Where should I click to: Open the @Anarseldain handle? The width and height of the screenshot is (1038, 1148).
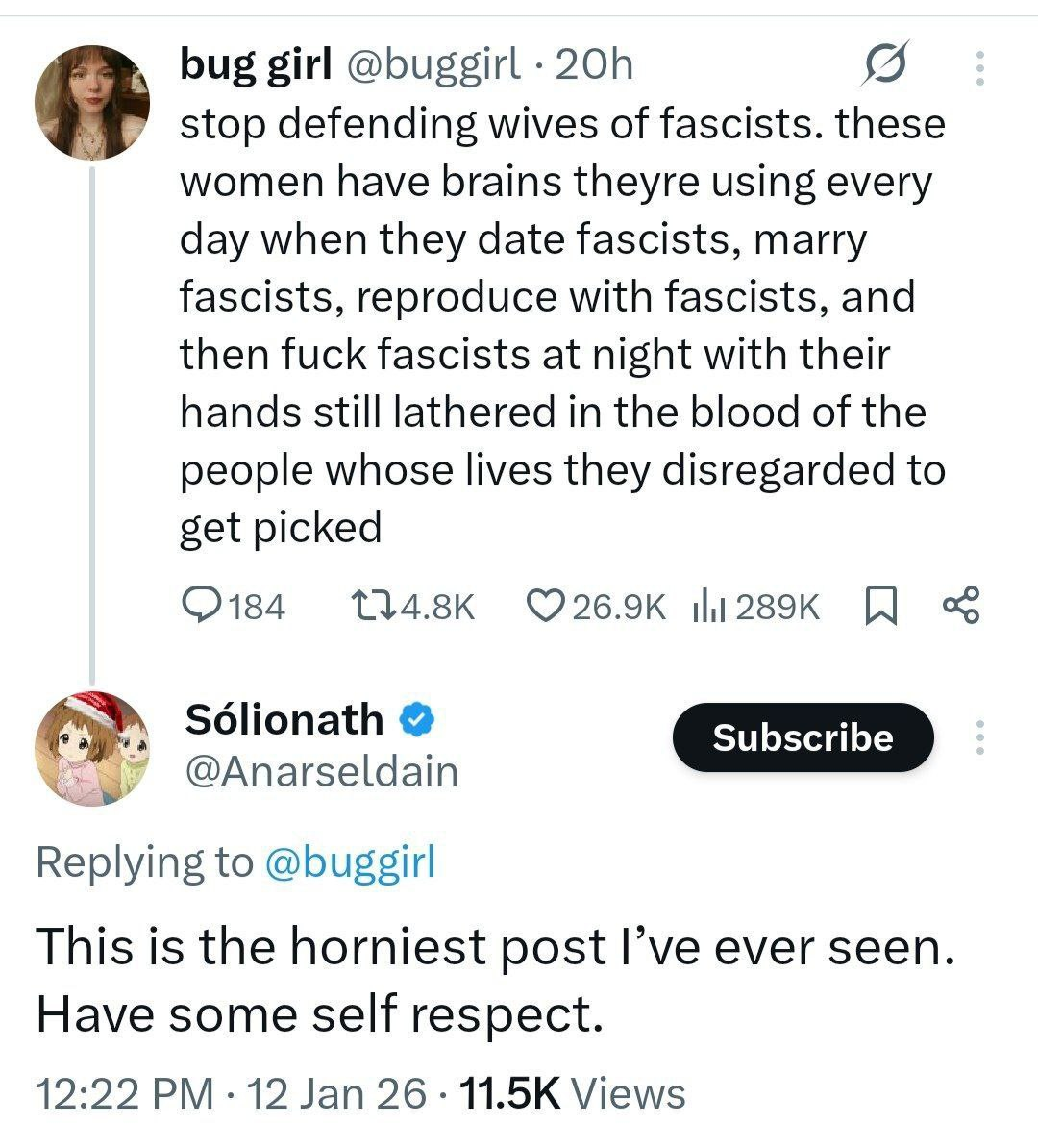321,771
